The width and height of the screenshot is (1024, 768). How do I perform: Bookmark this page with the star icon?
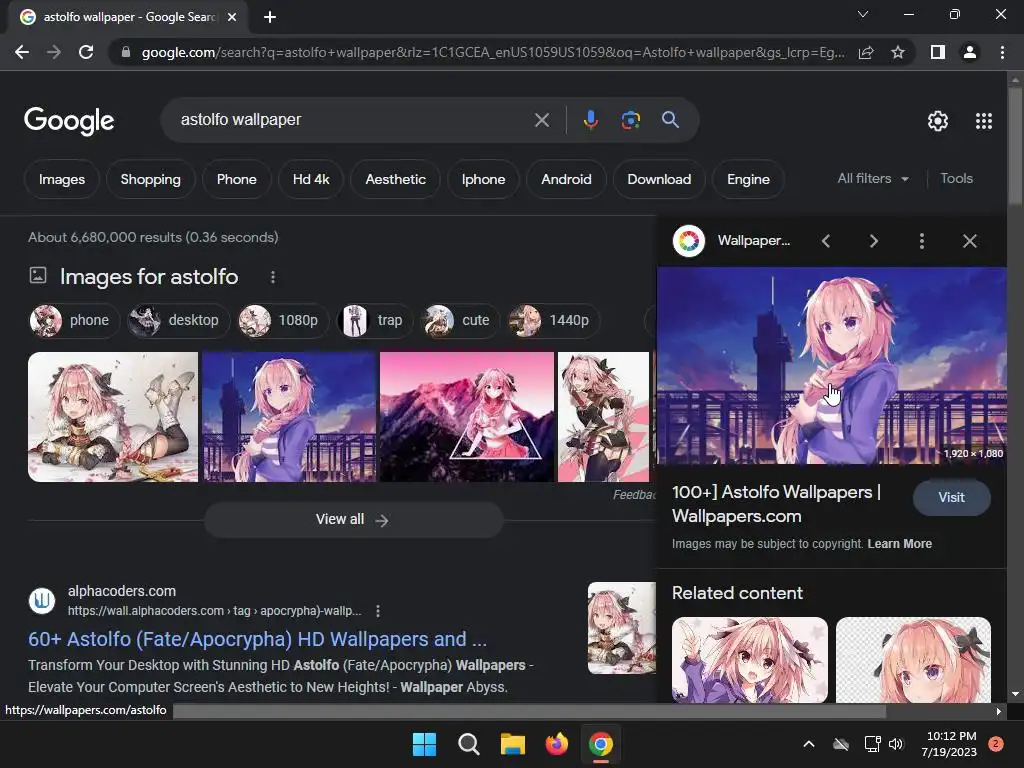click(898, 52)
